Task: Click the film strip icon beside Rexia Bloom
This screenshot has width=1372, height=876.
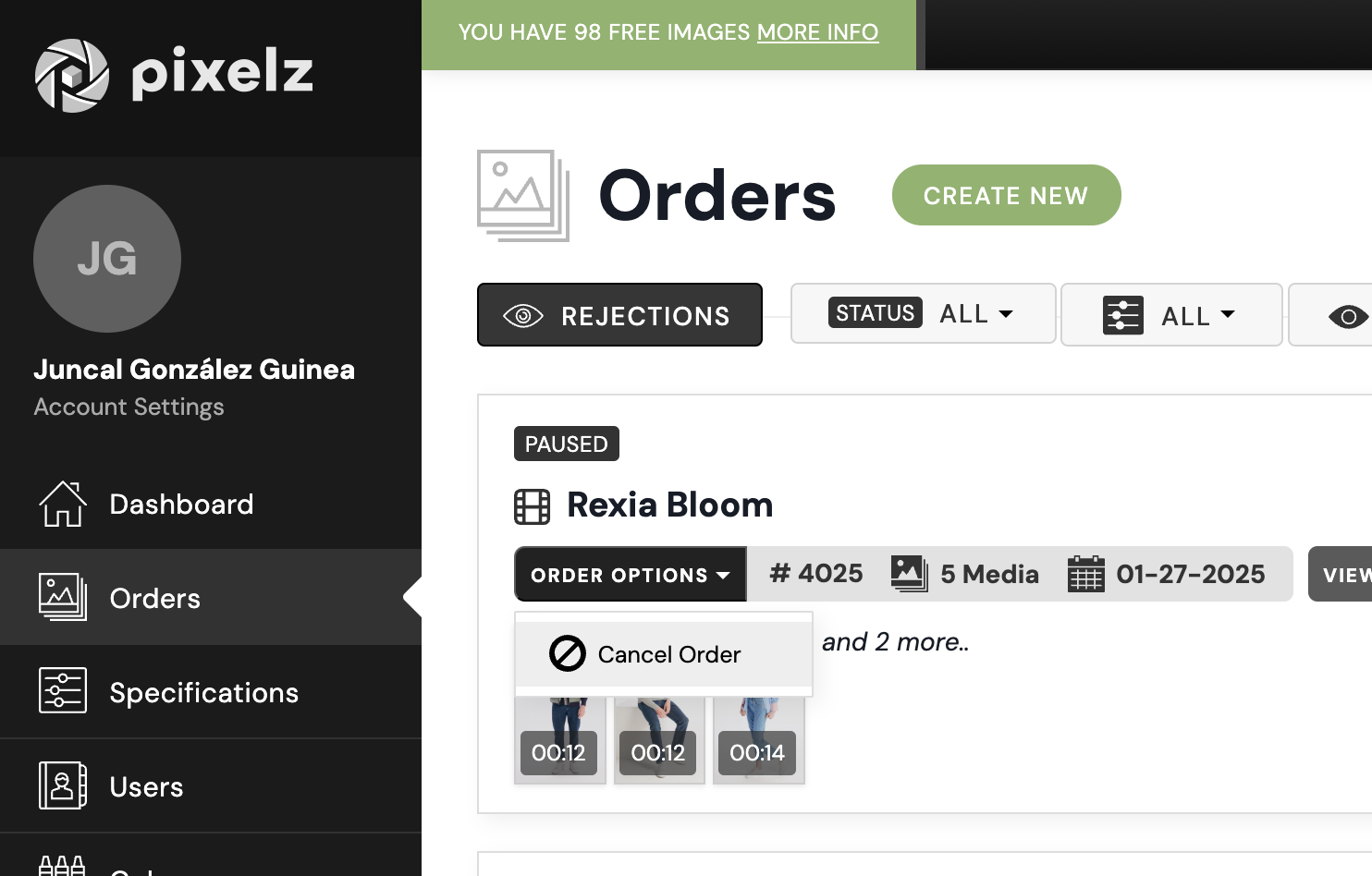Action: (532, 506)
